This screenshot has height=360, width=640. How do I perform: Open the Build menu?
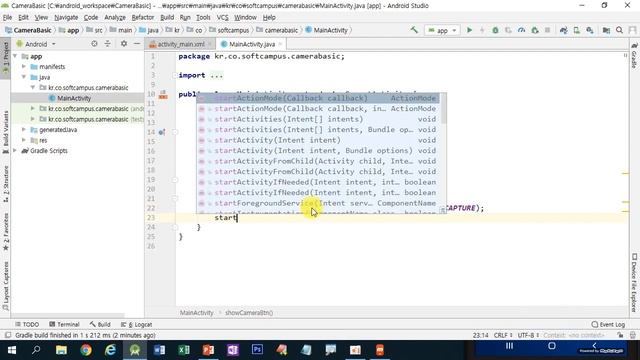pyautogui.click(x=167, y=18)
